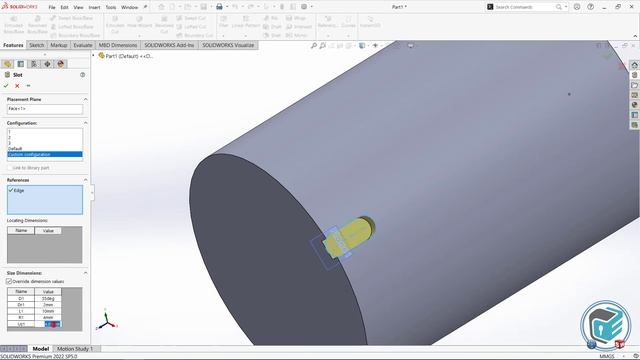Open the Tools menu
This screenshot has width=640, height=360.
coord(111,7)
